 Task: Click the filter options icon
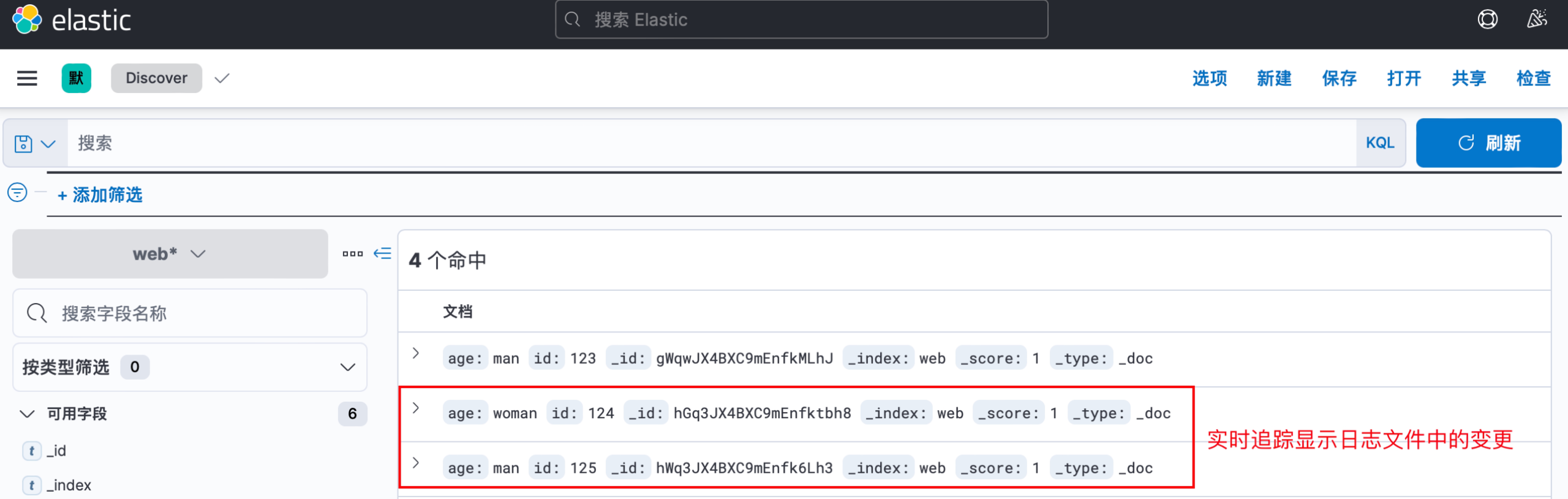(x=17, y=193)
